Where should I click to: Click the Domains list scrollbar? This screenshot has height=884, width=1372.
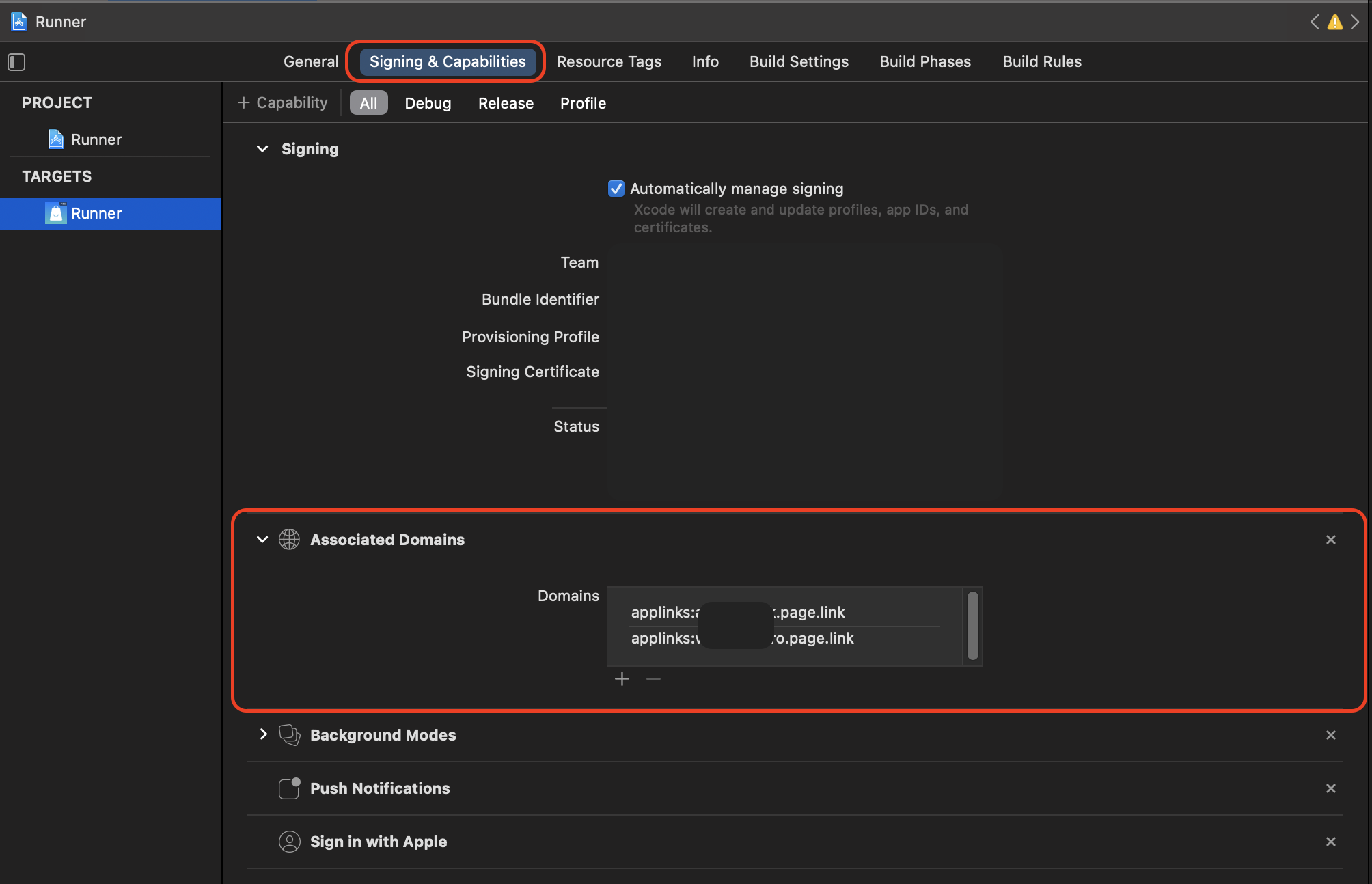[972, 626]
